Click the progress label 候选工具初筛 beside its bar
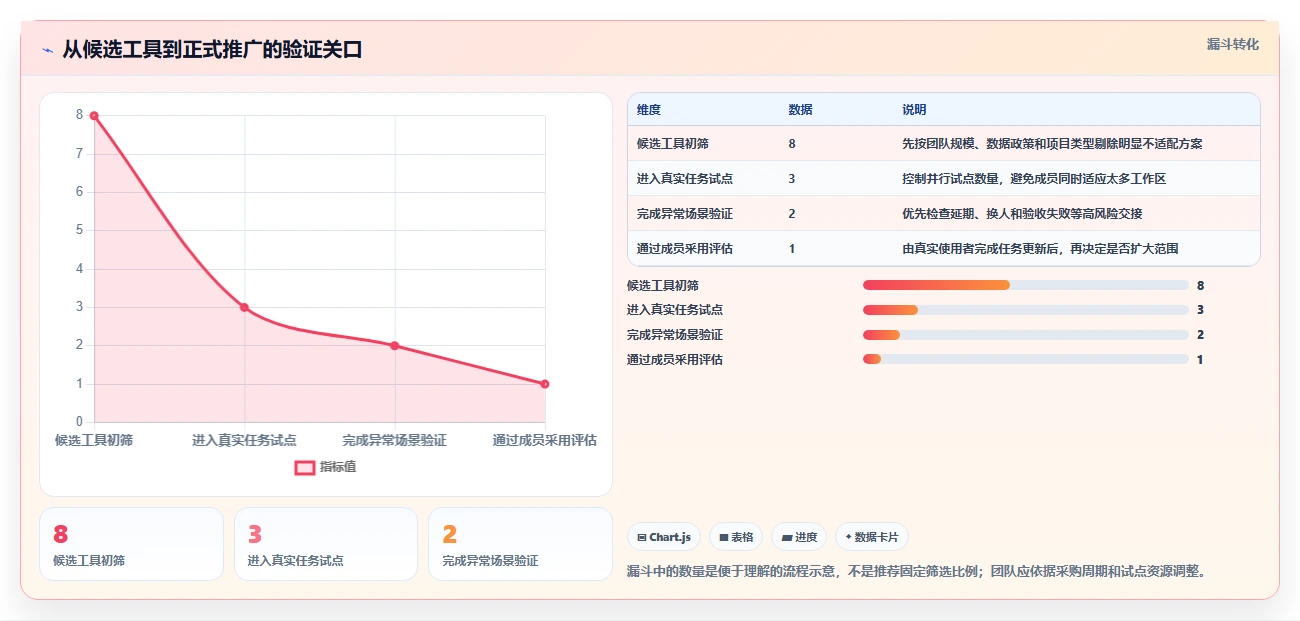 point(663,286)
